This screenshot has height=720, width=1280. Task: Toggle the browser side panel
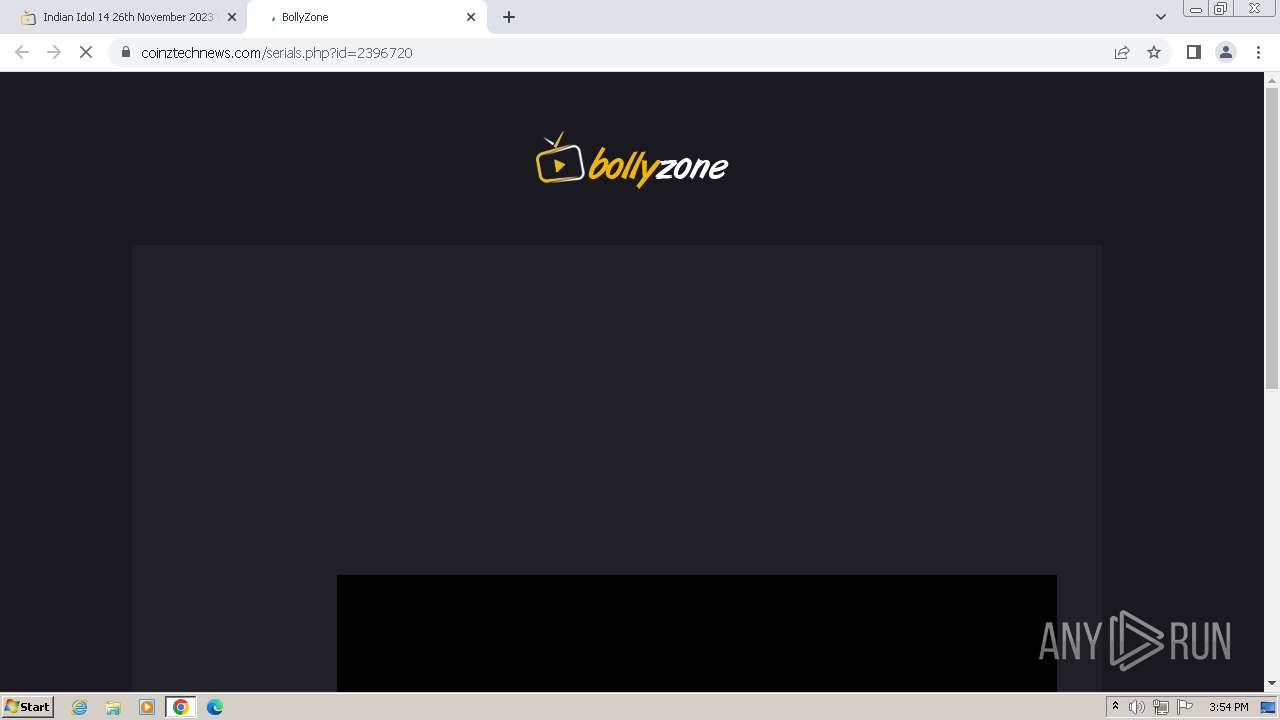tap(1194, 52)
